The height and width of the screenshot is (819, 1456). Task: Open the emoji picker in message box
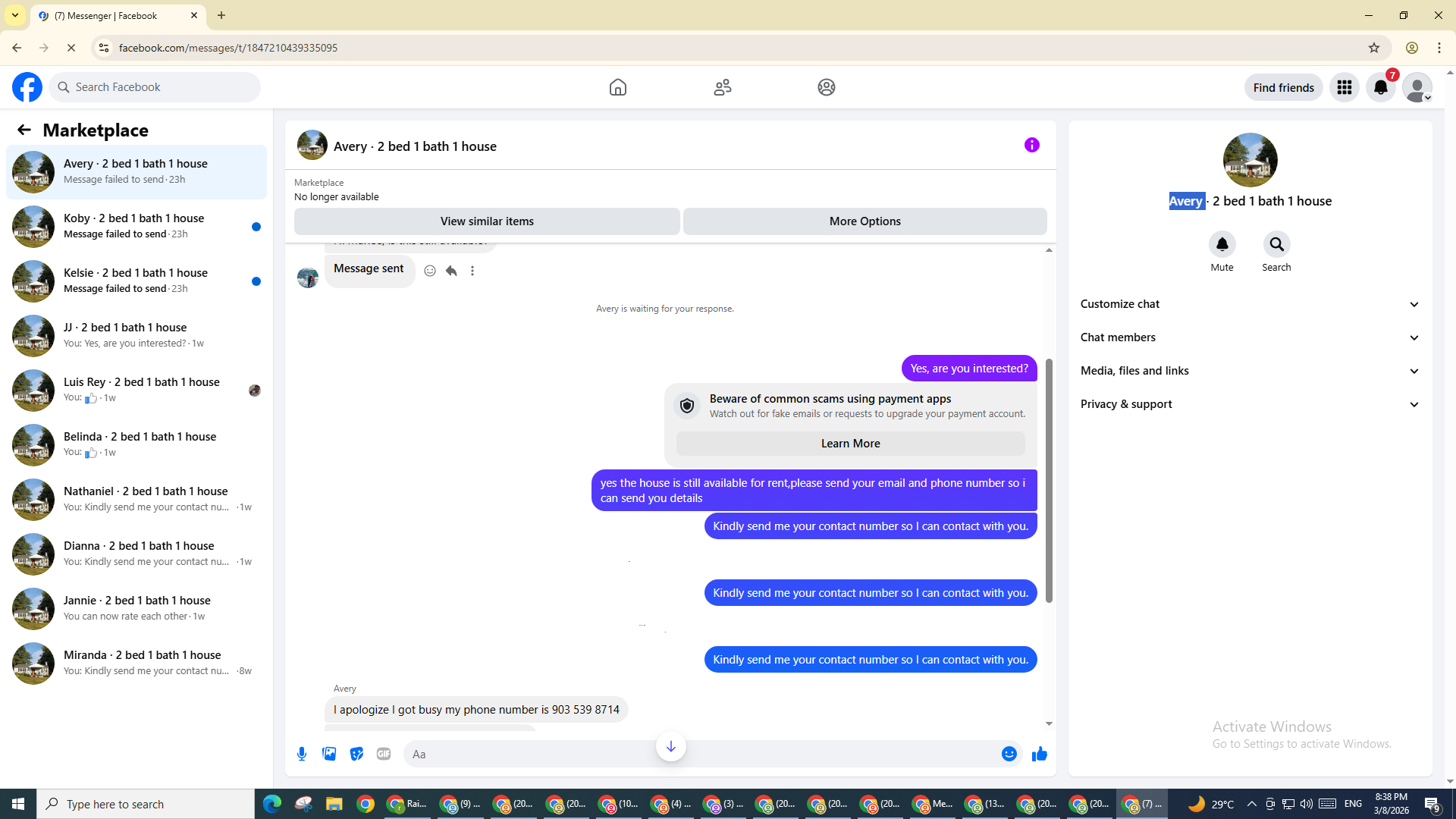pyautogui.click(x=1009, y=754)
